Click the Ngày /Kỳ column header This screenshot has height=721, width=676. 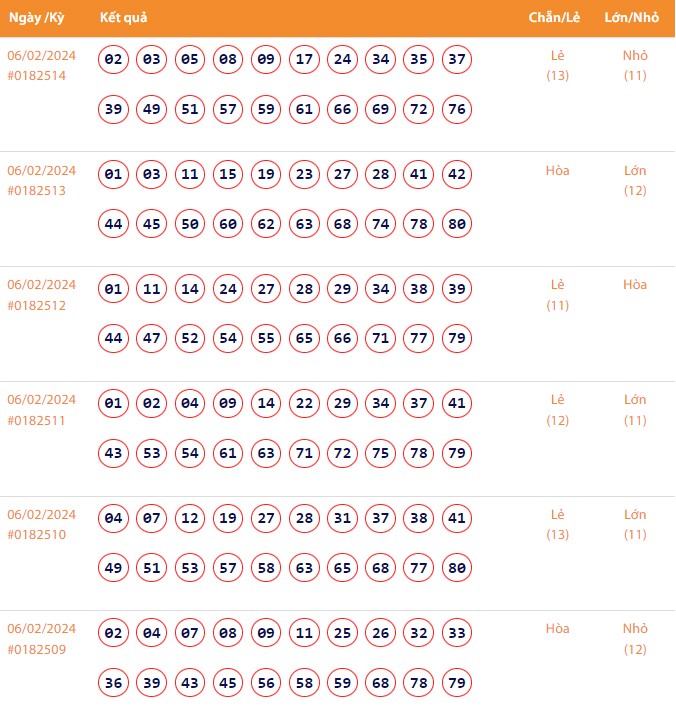pyautogui.click(x=37, y=18)
